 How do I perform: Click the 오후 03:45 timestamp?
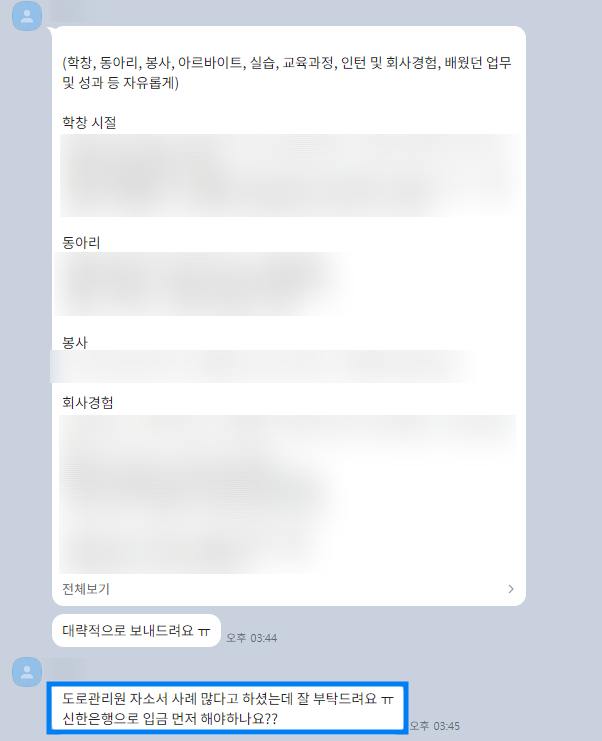click(434, 726)
